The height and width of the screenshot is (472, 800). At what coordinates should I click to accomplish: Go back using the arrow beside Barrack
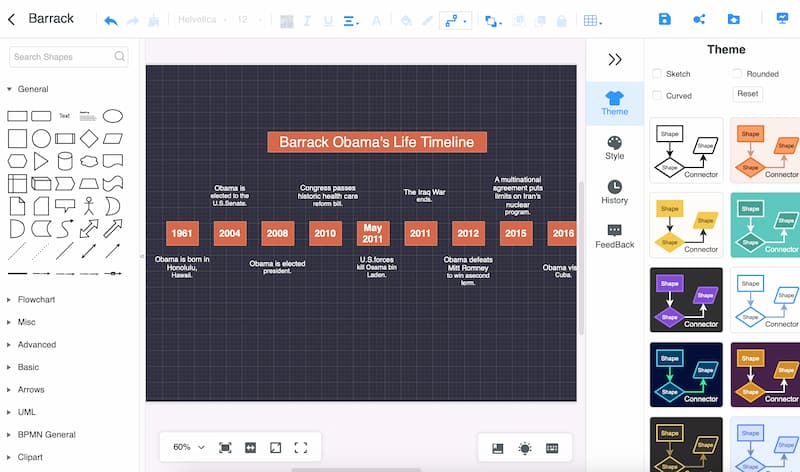tap(11, 19)
